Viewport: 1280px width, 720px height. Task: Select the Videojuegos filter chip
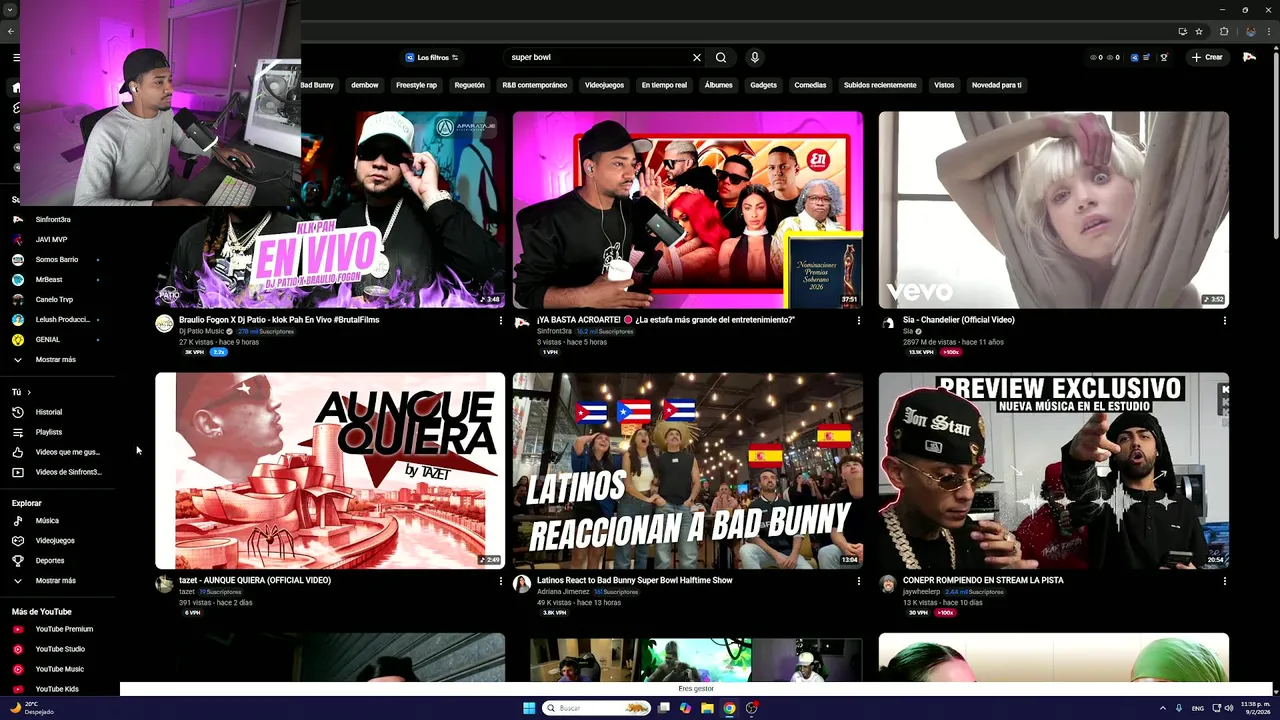(x=604, y=85)
